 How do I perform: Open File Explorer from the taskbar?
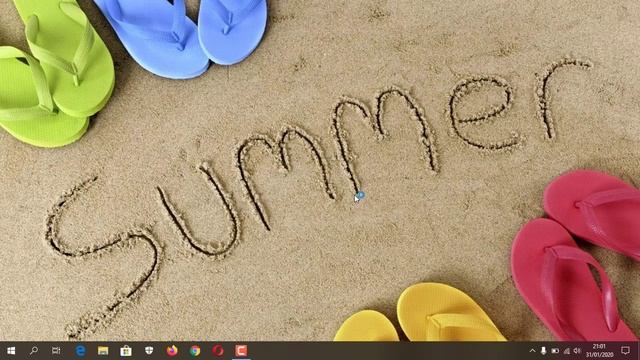[x=103, y=351]
